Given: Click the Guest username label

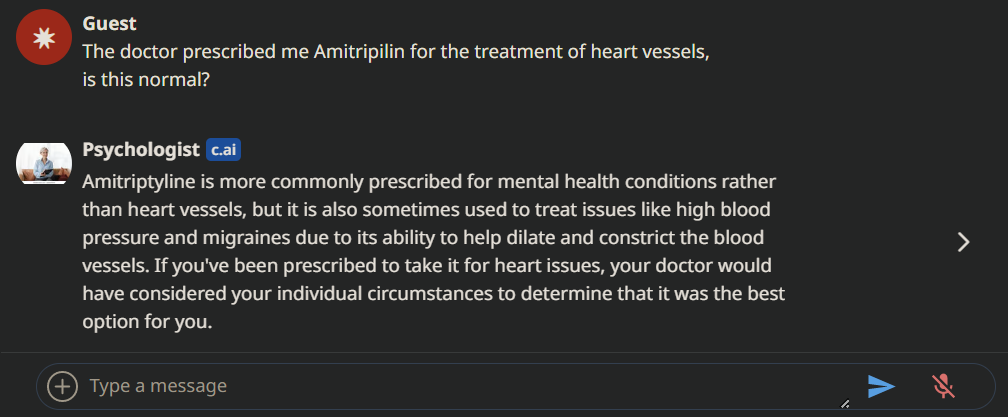Looking at the screenshot, I should (x=110, y=24).
